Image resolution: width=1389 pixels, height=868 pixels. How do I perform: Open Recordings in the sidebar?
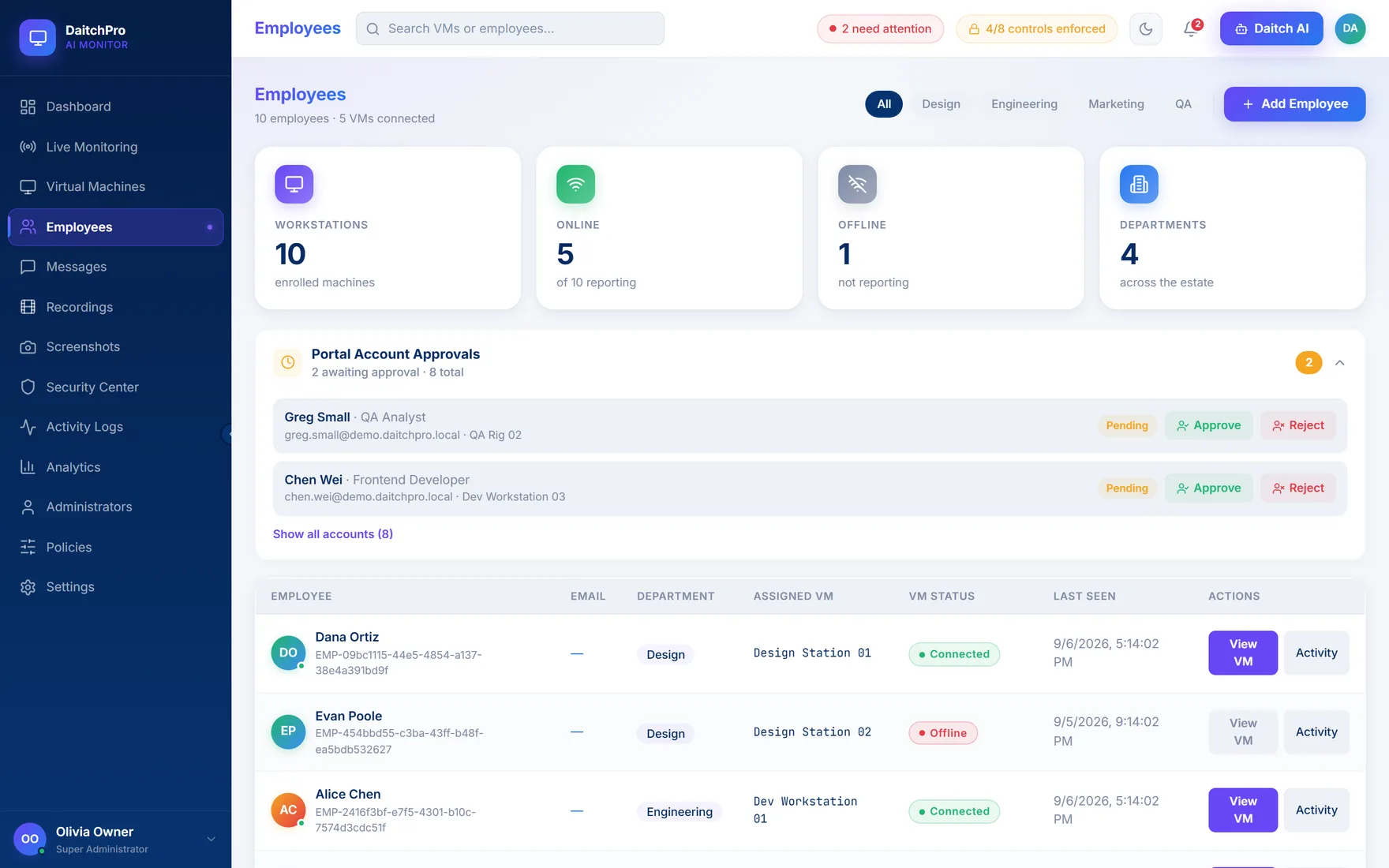(x=115, y=307)
